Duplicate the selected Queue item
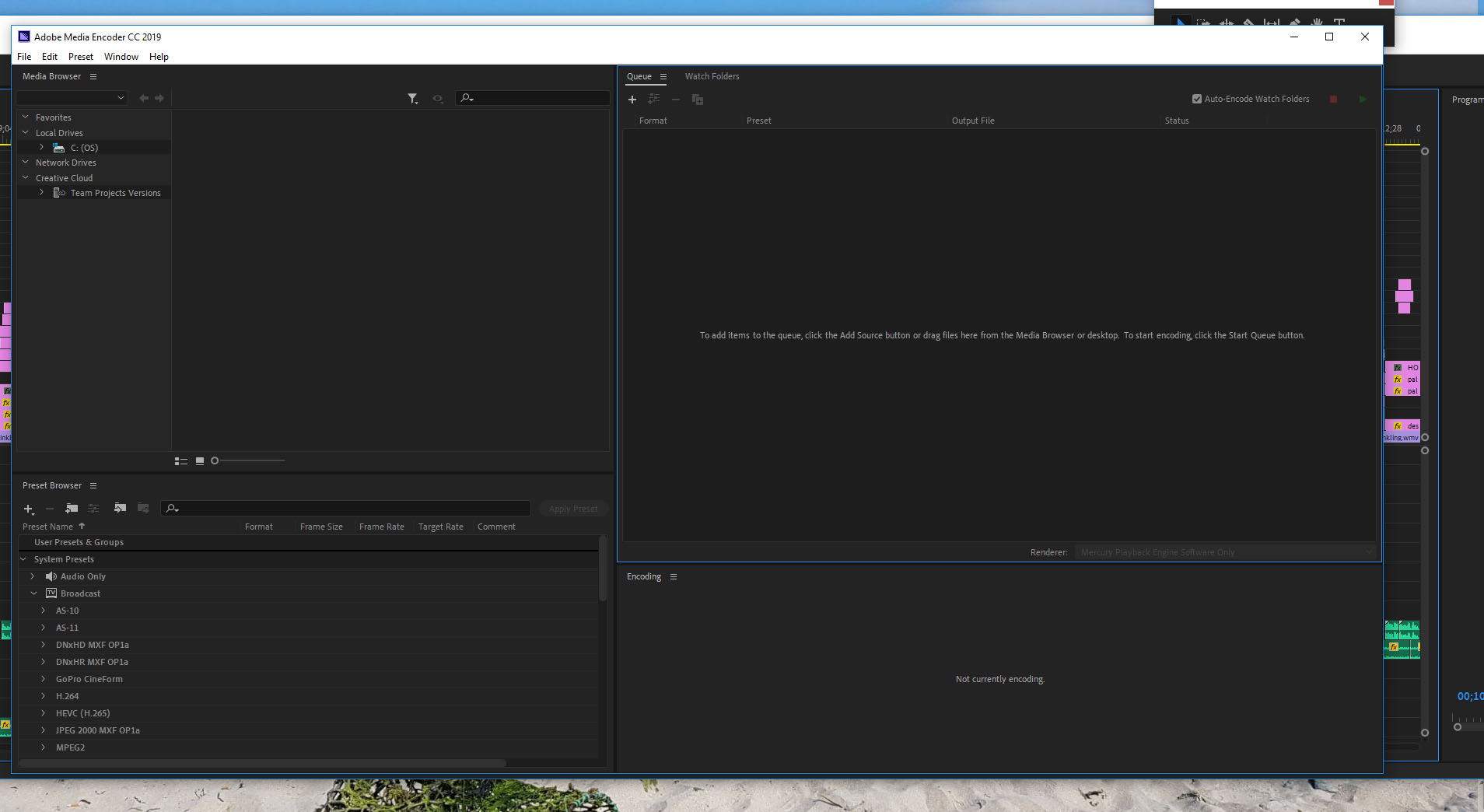 [698, 100]
